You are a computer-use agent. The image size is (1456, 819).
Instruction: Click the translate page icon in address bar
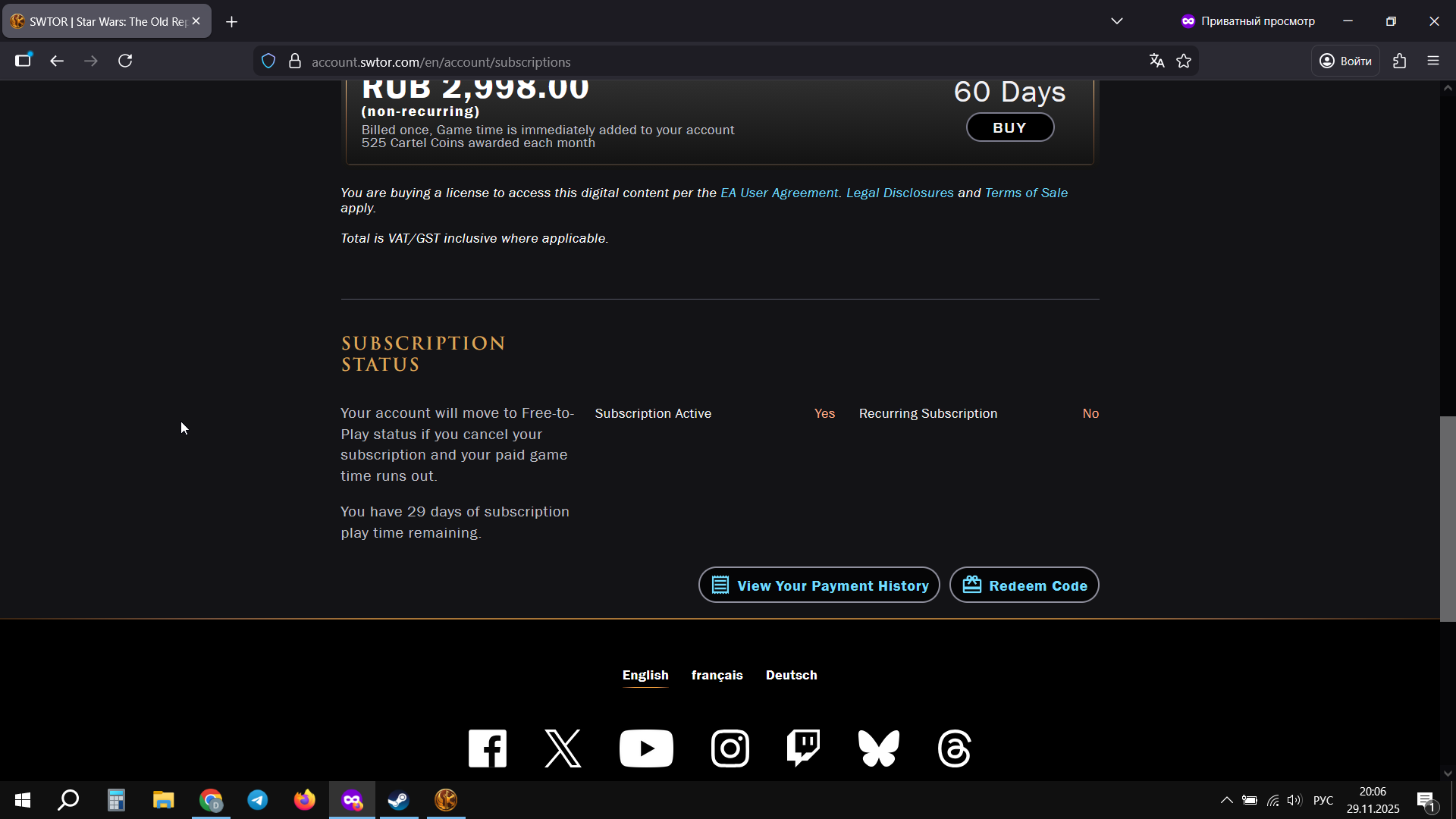tap(1156, 61)
